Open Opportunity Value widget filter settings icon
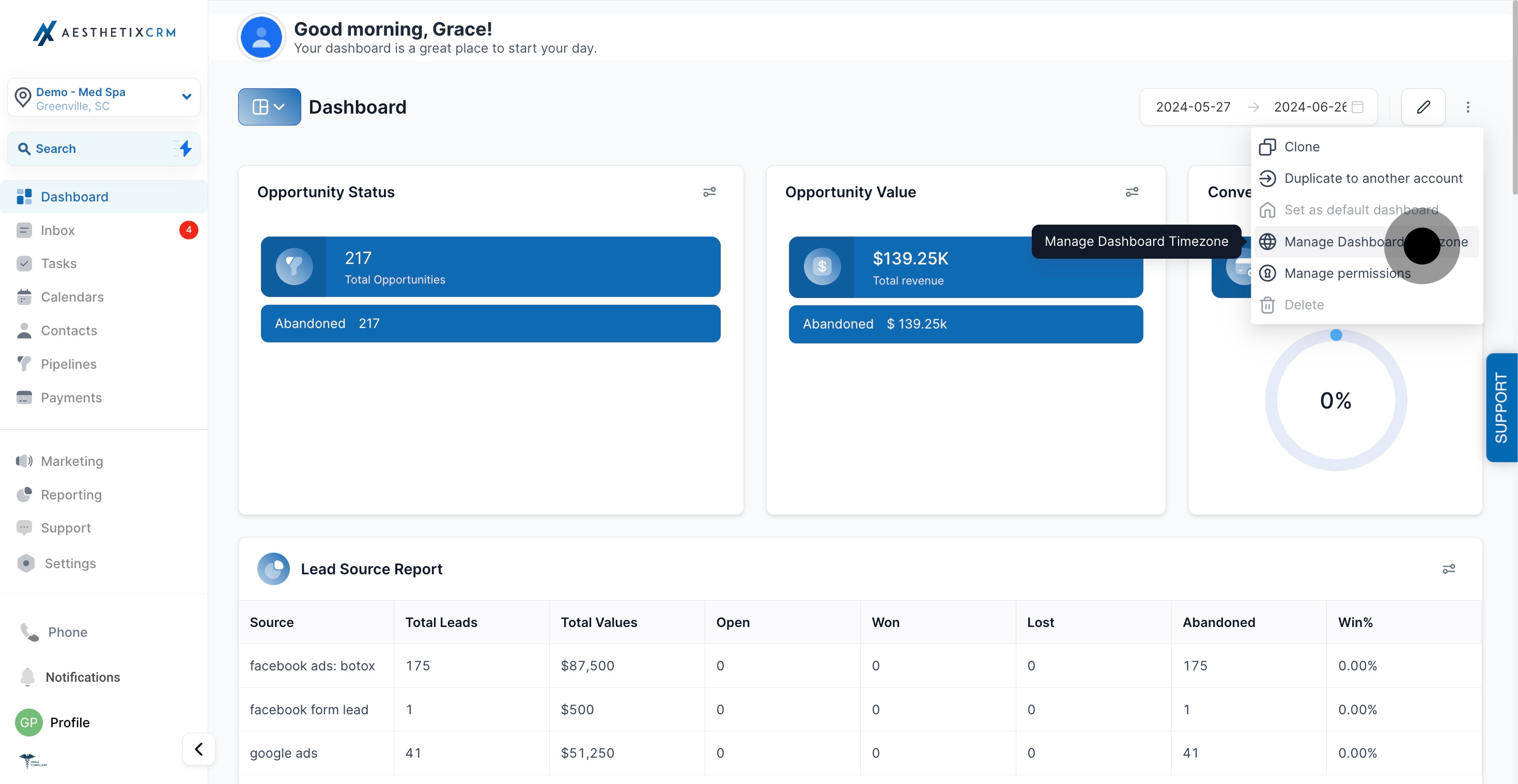 pyautogui.click(x=1132, y=192)
